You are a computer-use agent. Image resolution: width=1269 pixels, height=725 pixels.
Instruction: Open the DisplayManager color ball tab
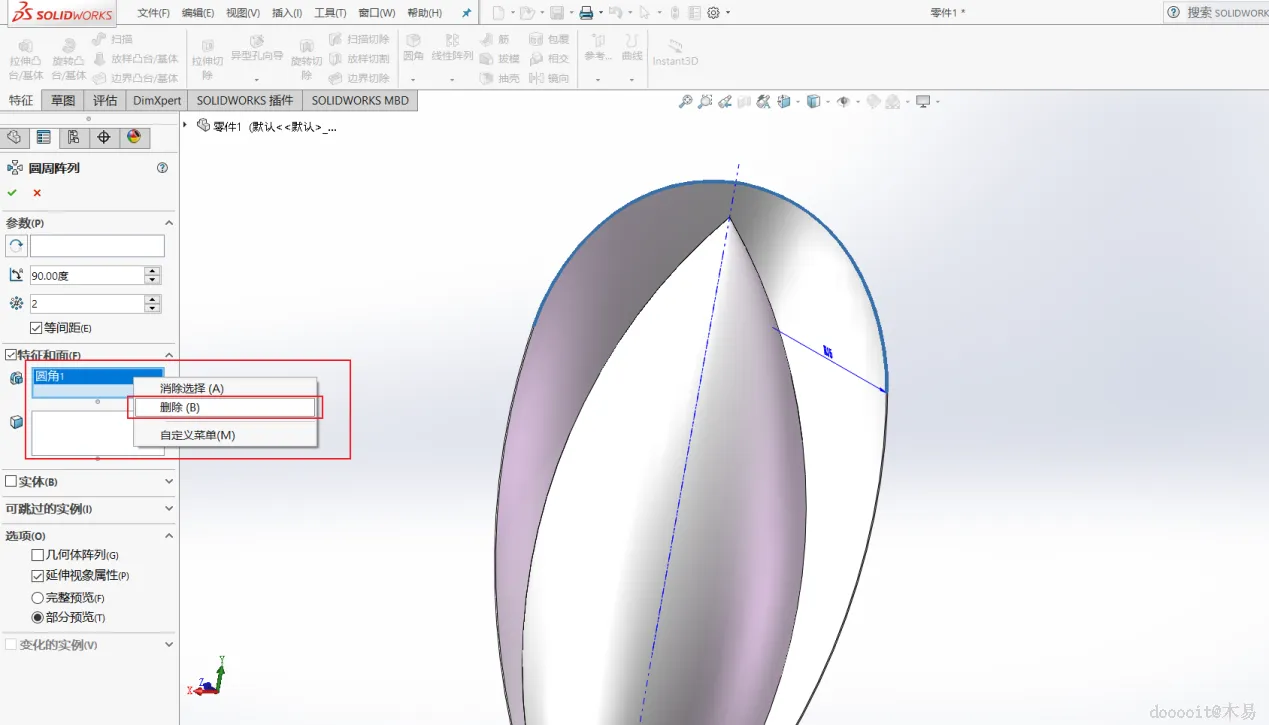coord(133,138)
